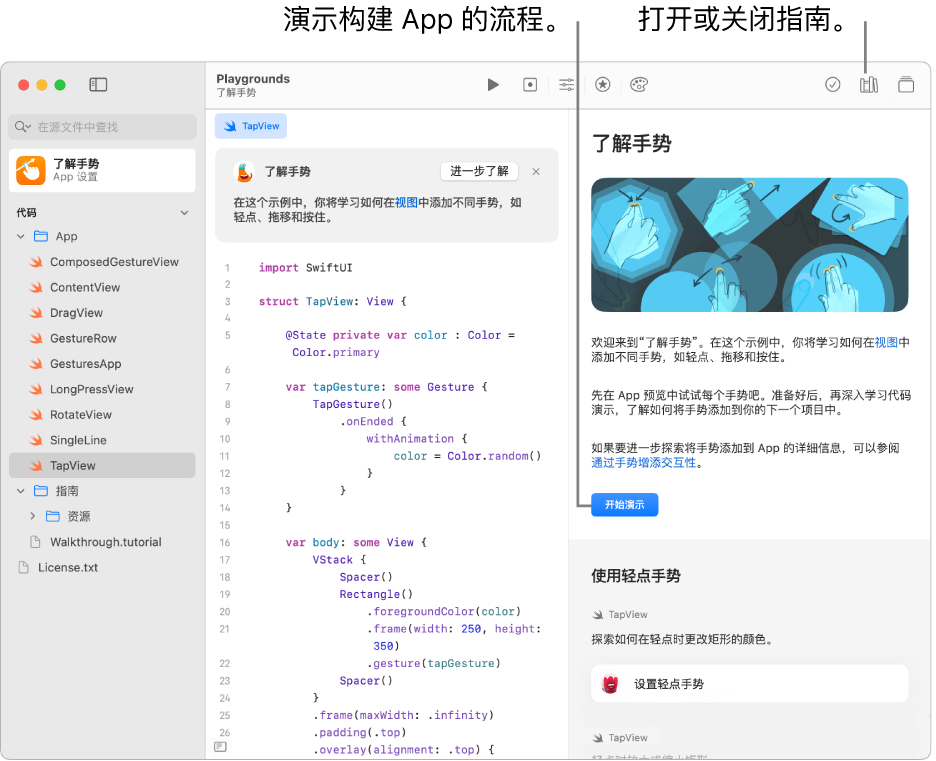Screen dimensions: 936x761
Task: Open DragView swift file
Action: [66, 313]
